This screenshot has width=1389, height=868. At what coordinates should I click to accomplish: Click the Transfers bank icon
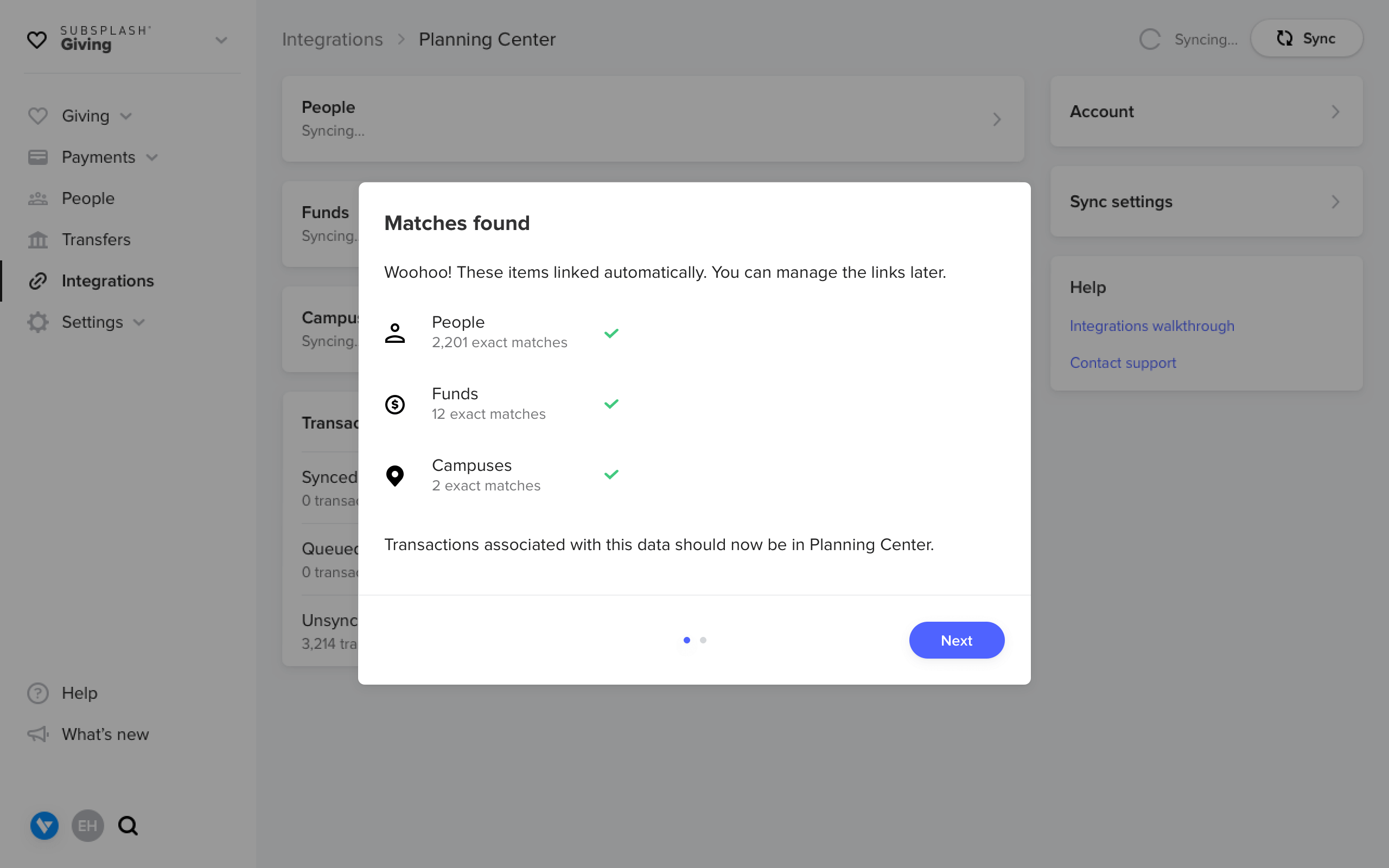click(37, 239)
